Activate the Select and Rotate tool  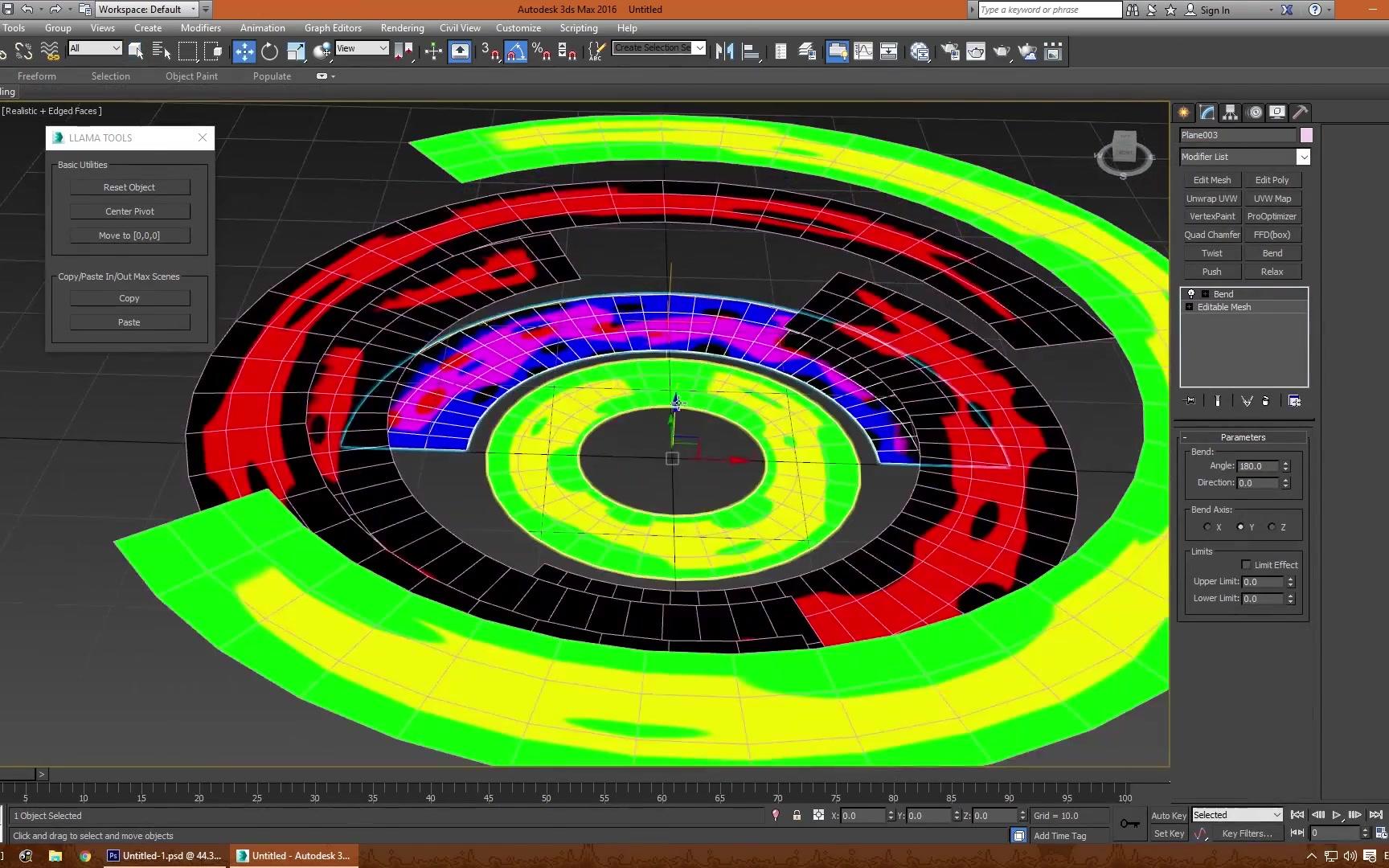[x=269, y=51]
